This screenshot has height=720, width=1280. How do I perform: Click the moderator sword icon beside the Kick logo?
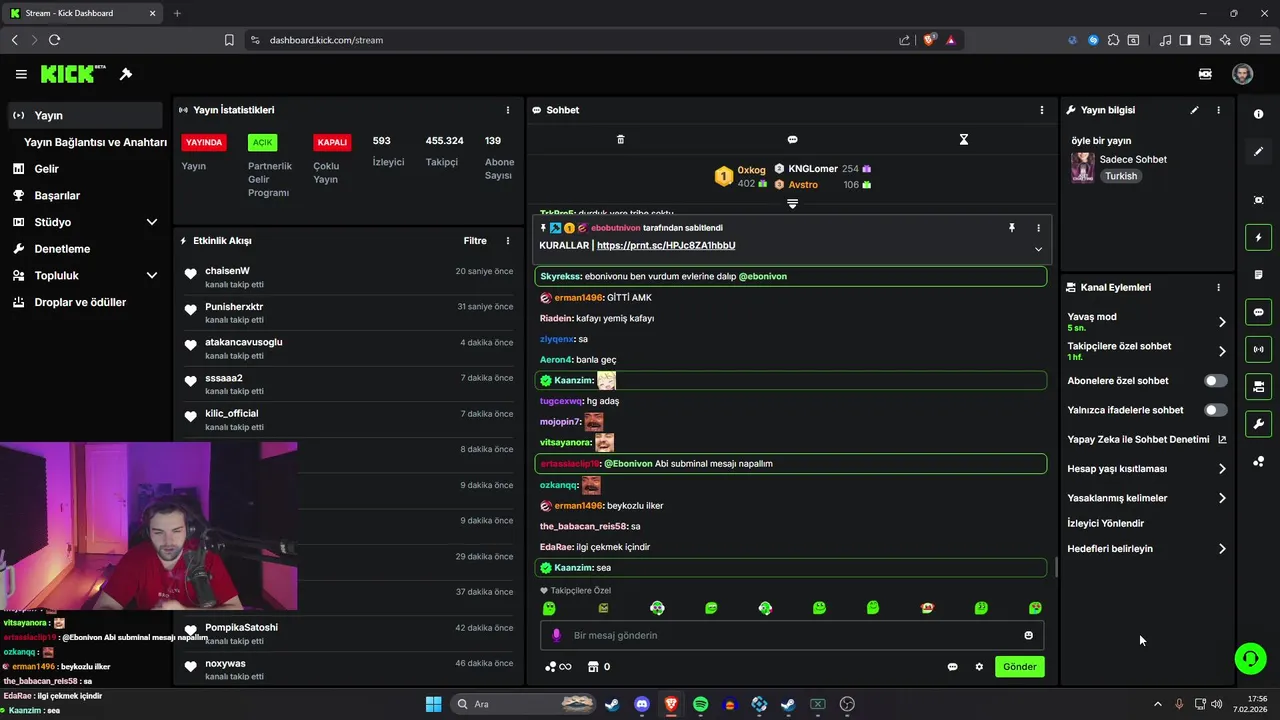click(x=126, y=74)
